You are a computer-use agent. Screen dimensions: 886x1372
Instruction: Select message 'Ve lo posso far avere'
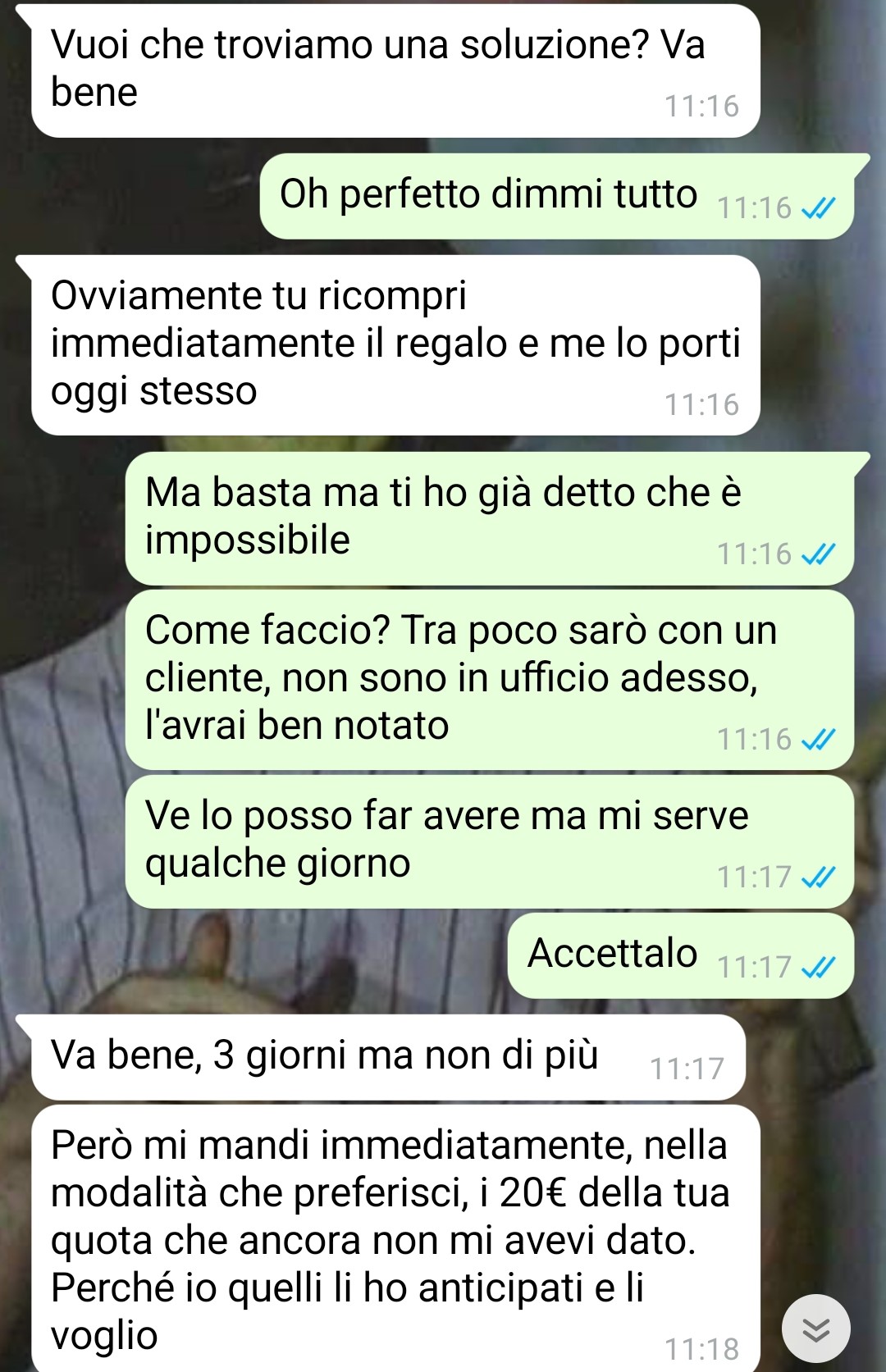coord(490,841)
